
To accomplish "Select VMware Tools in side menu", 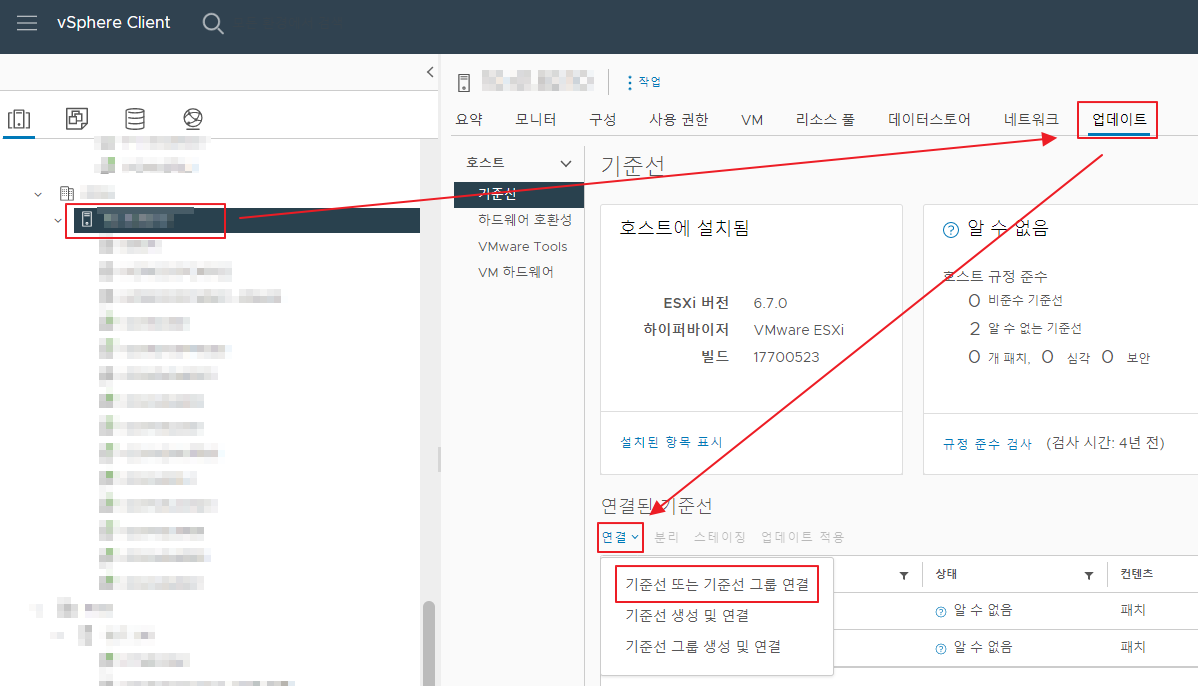I will (x=523, y=246).
